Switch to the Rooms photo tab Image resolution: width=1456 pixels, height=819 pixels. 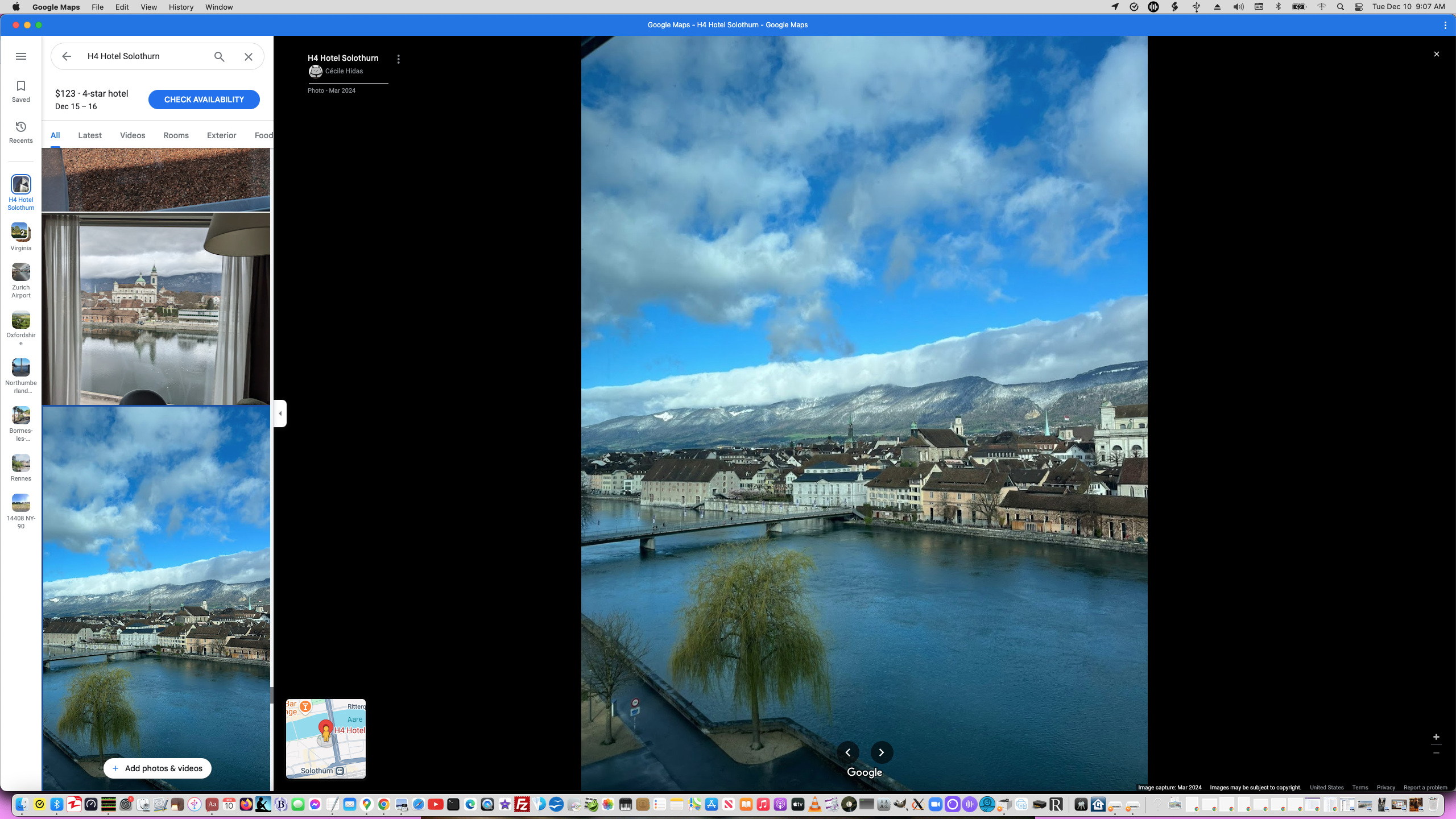[x=175, y=135]
